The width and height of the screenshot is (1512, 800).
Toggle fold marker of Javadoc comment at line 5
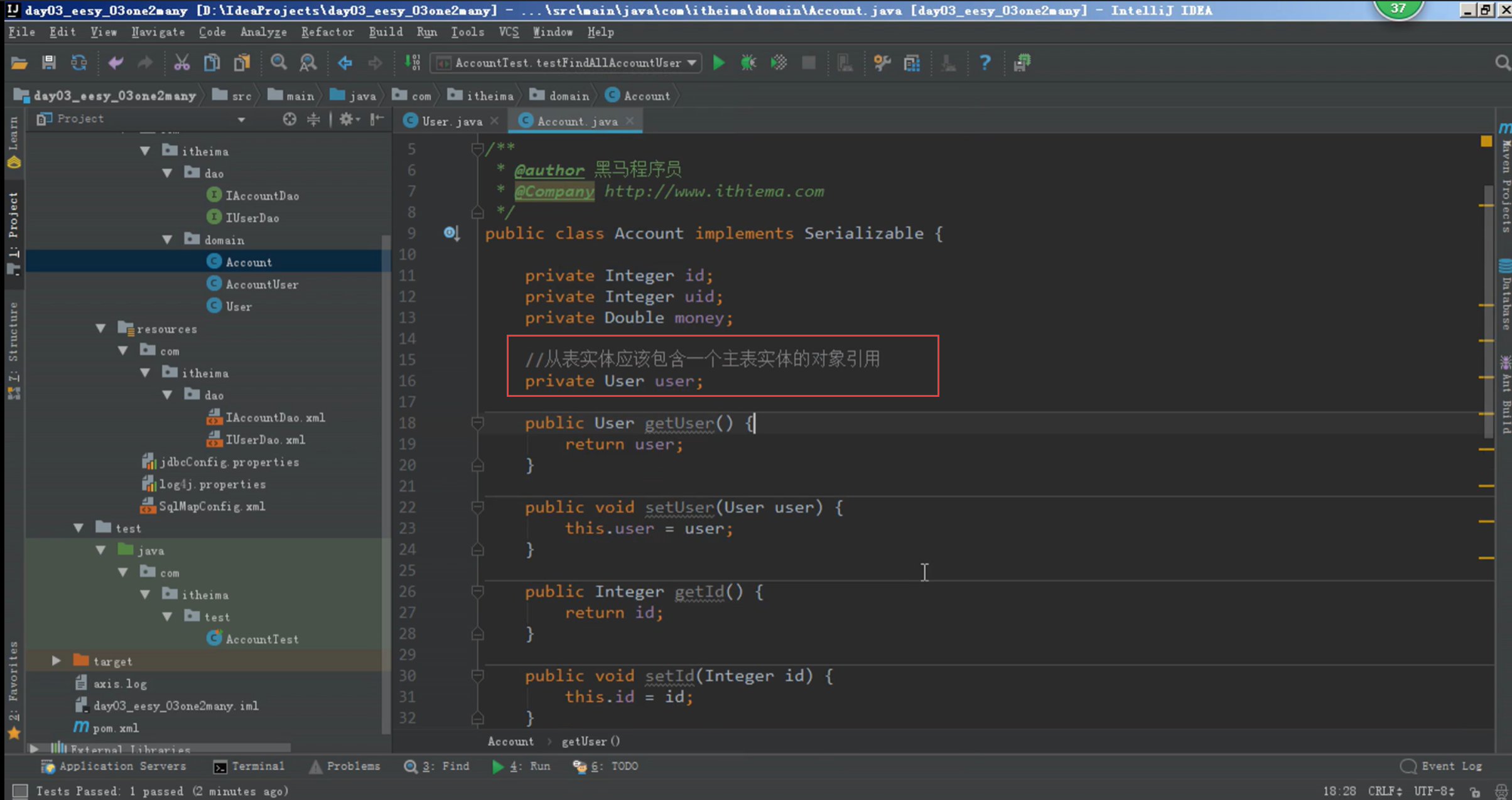tap(477, 149)
